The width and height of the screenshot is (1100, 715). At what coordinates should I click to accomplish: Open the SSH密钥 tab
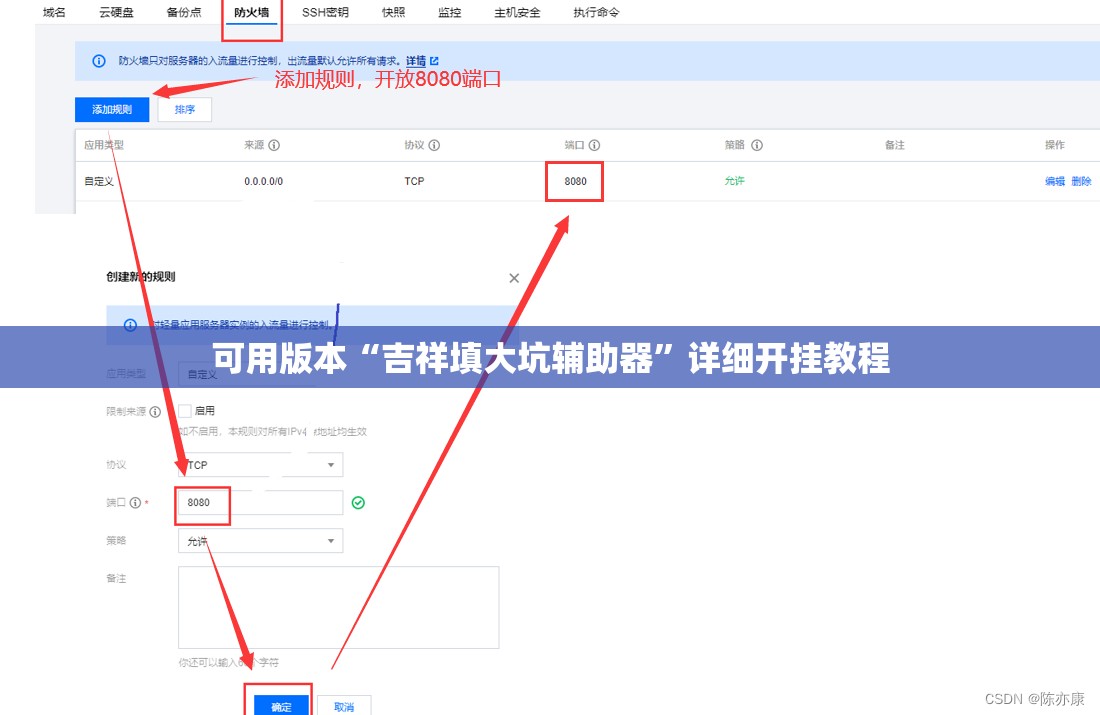coord(326,12)
